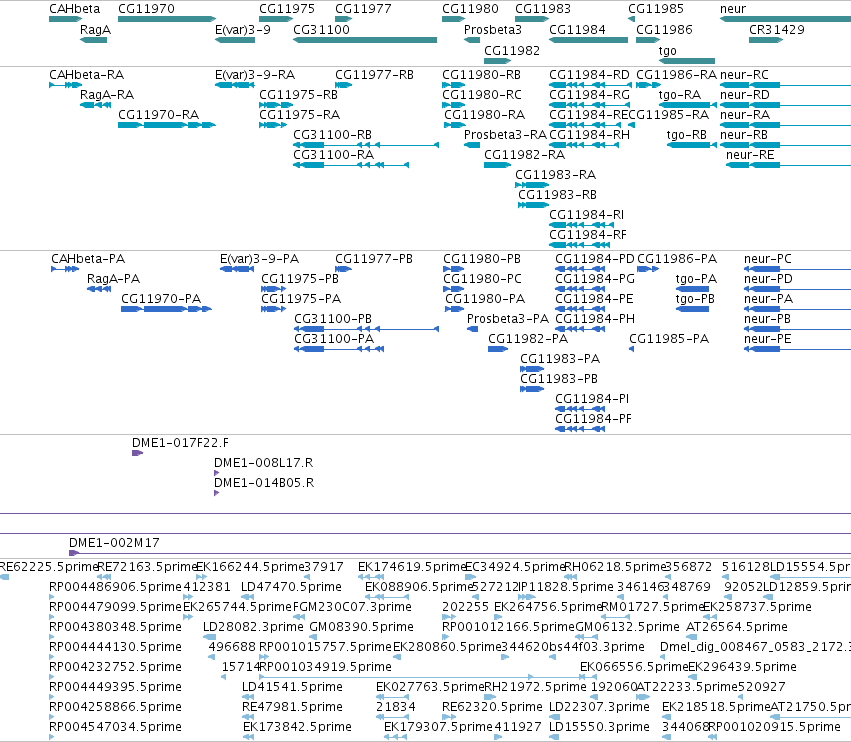
Task: Select the CG31100 gene bar
Action: (365, 40)
